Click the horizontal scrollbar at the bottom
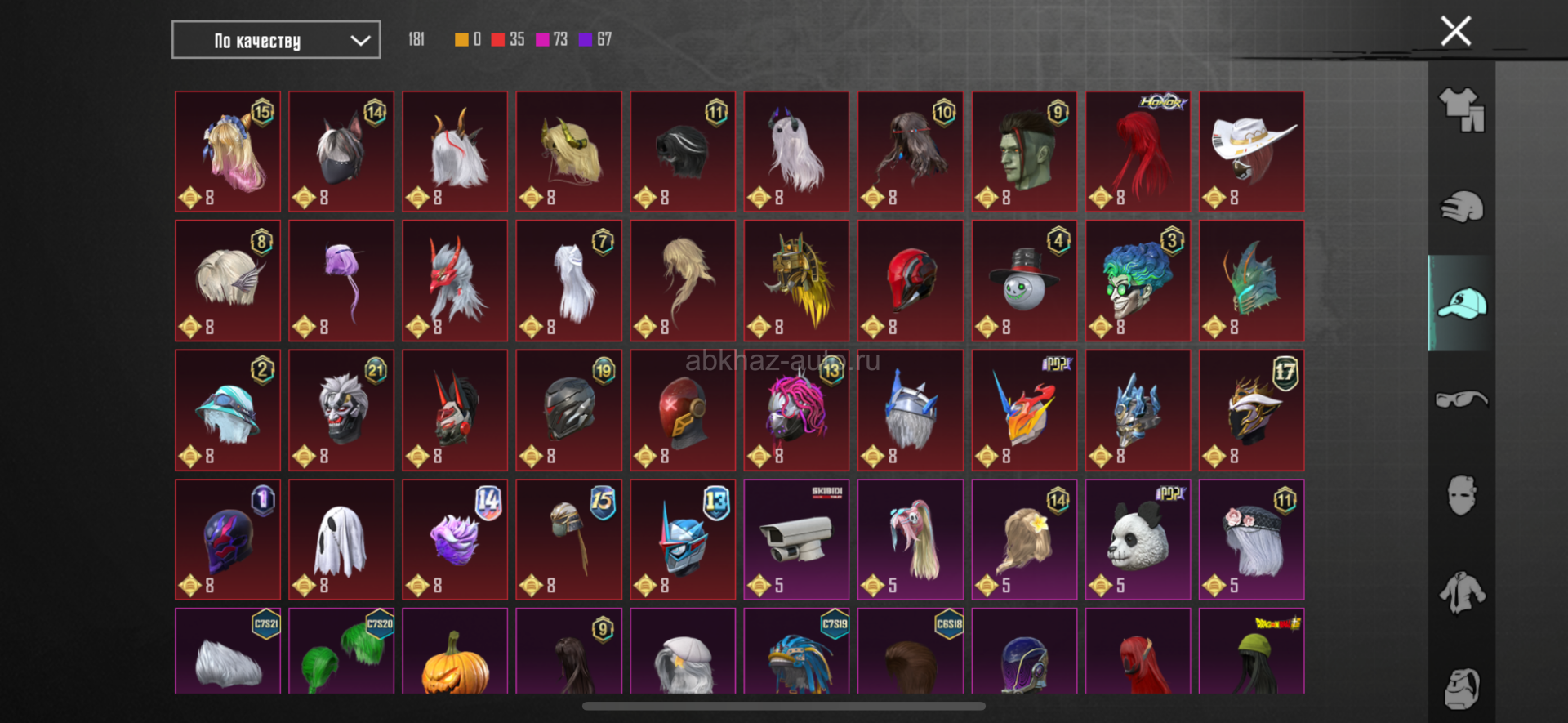Screen dimensions: 1568x723 (x=784, y=707)
